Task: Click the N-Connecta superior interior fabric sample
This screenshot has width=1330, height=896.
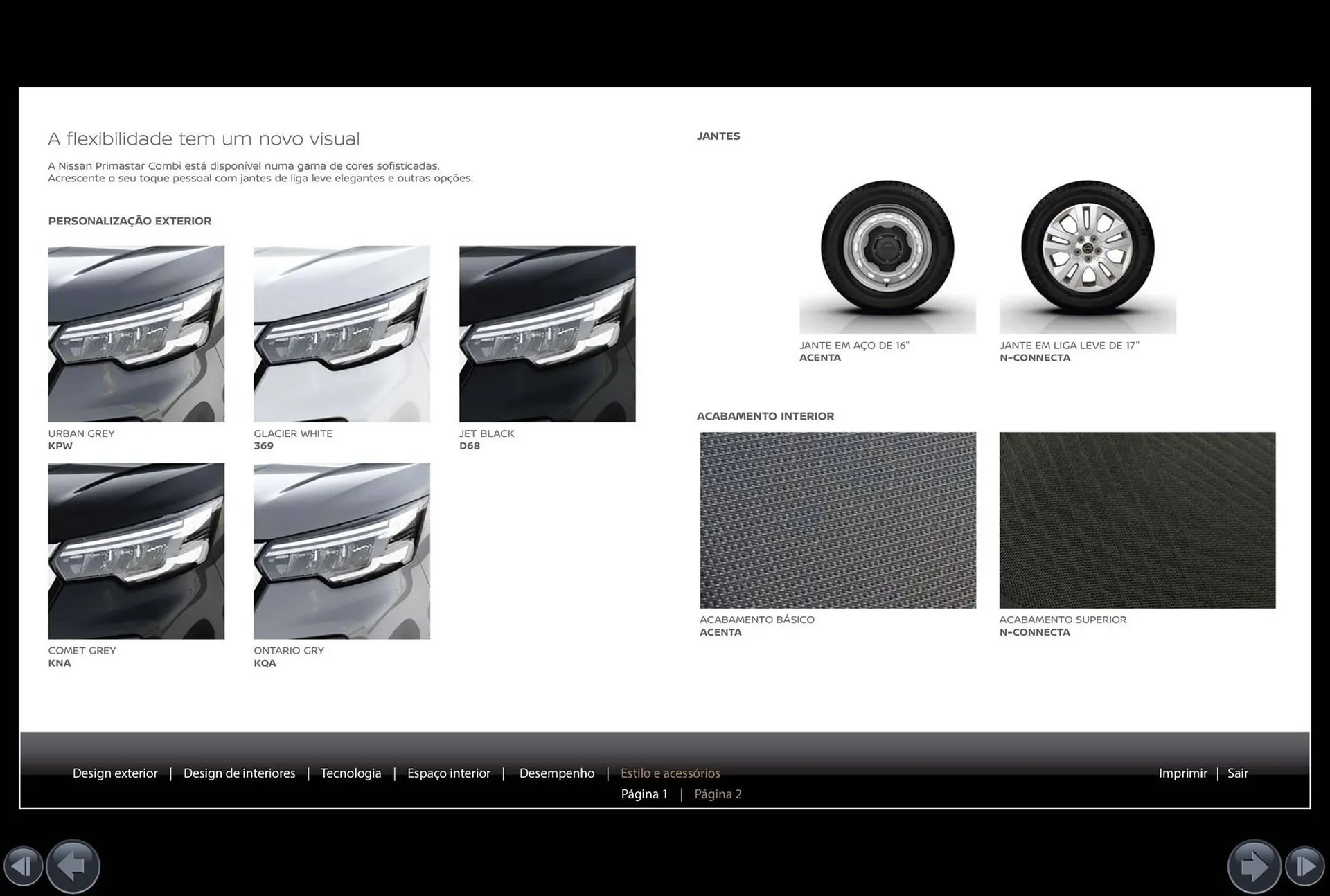Action: (x=1137, y=520)
